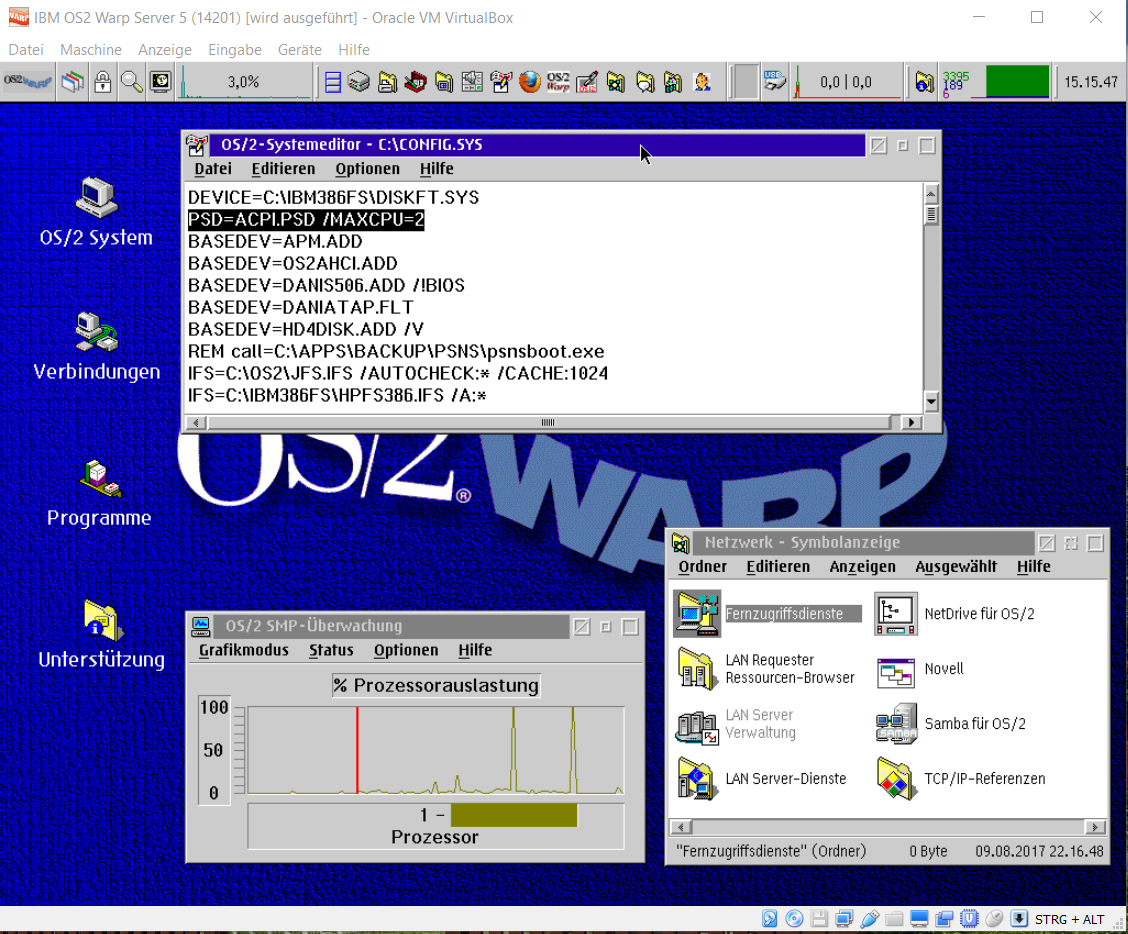
Task: Open the OS/2 Warp red logo icon
Action: tap(558, 82)
